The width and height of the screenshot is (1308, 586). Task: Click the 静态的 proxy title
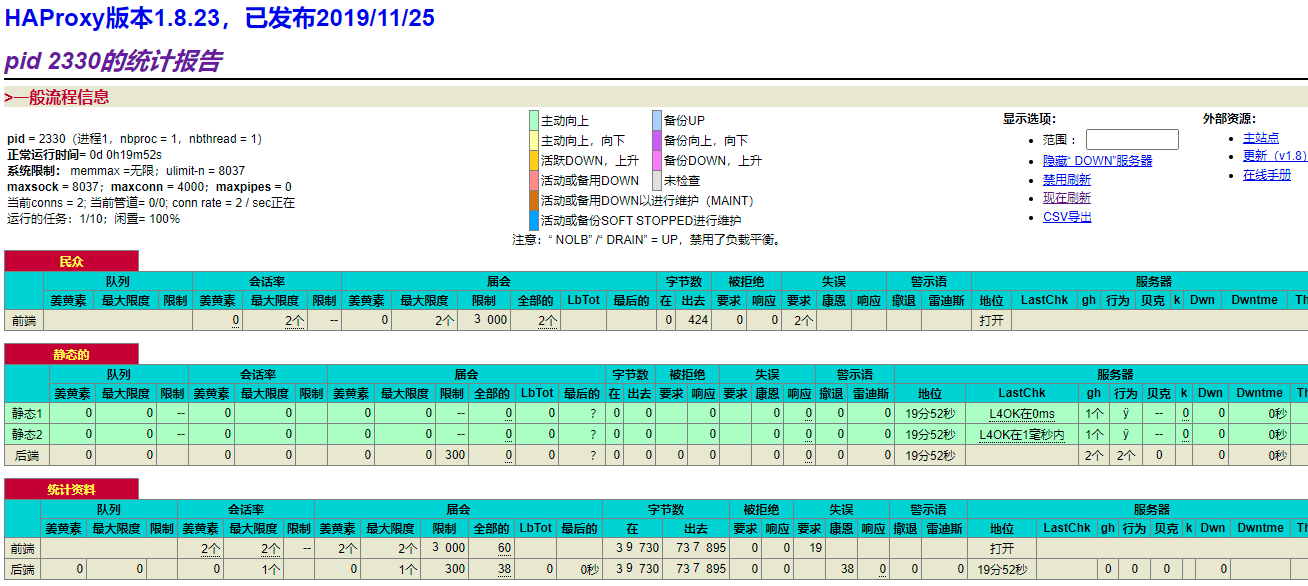tap(71, 354)
